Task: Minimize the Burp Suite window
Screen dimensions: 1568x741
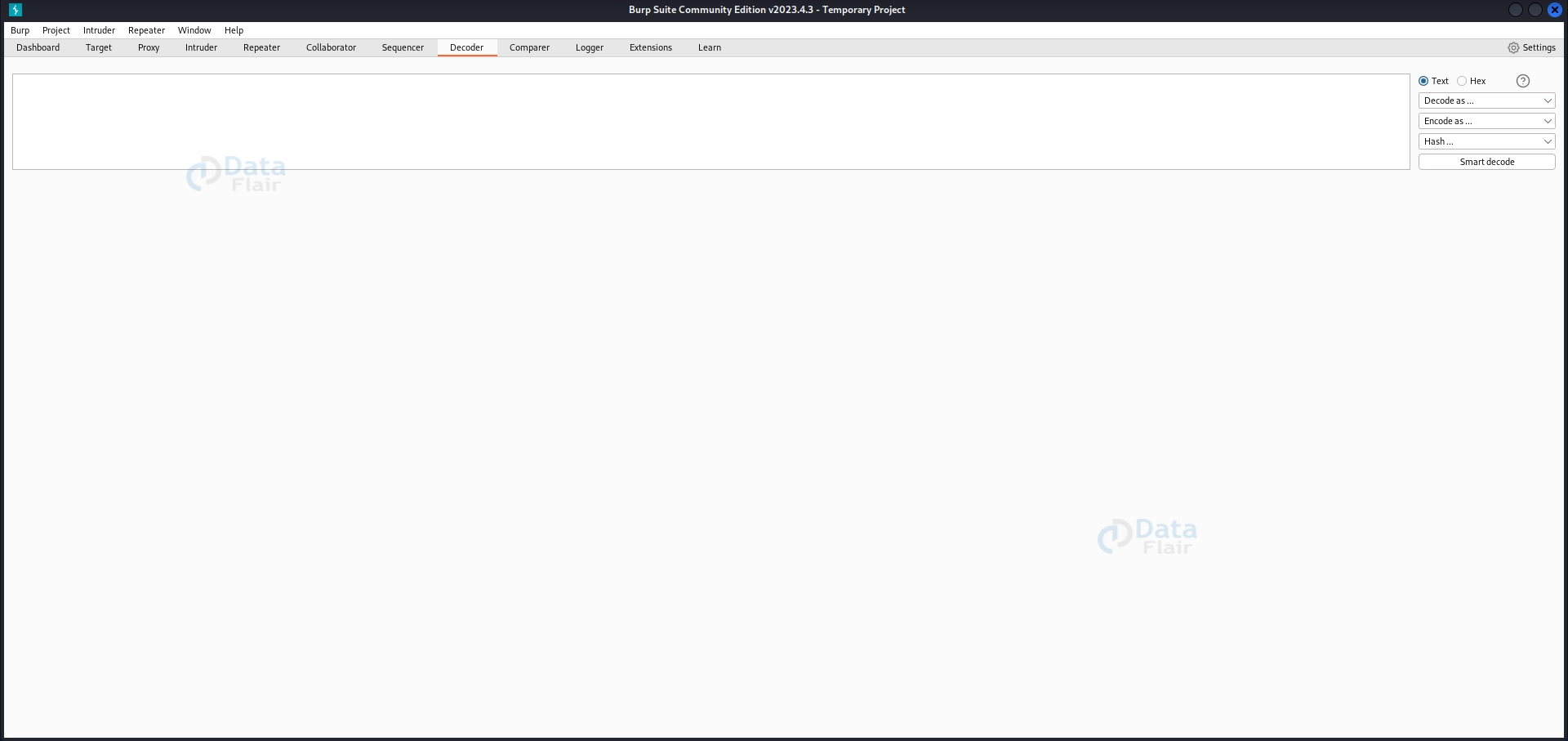Action: pyautogui.click(x=1516, y=10)
